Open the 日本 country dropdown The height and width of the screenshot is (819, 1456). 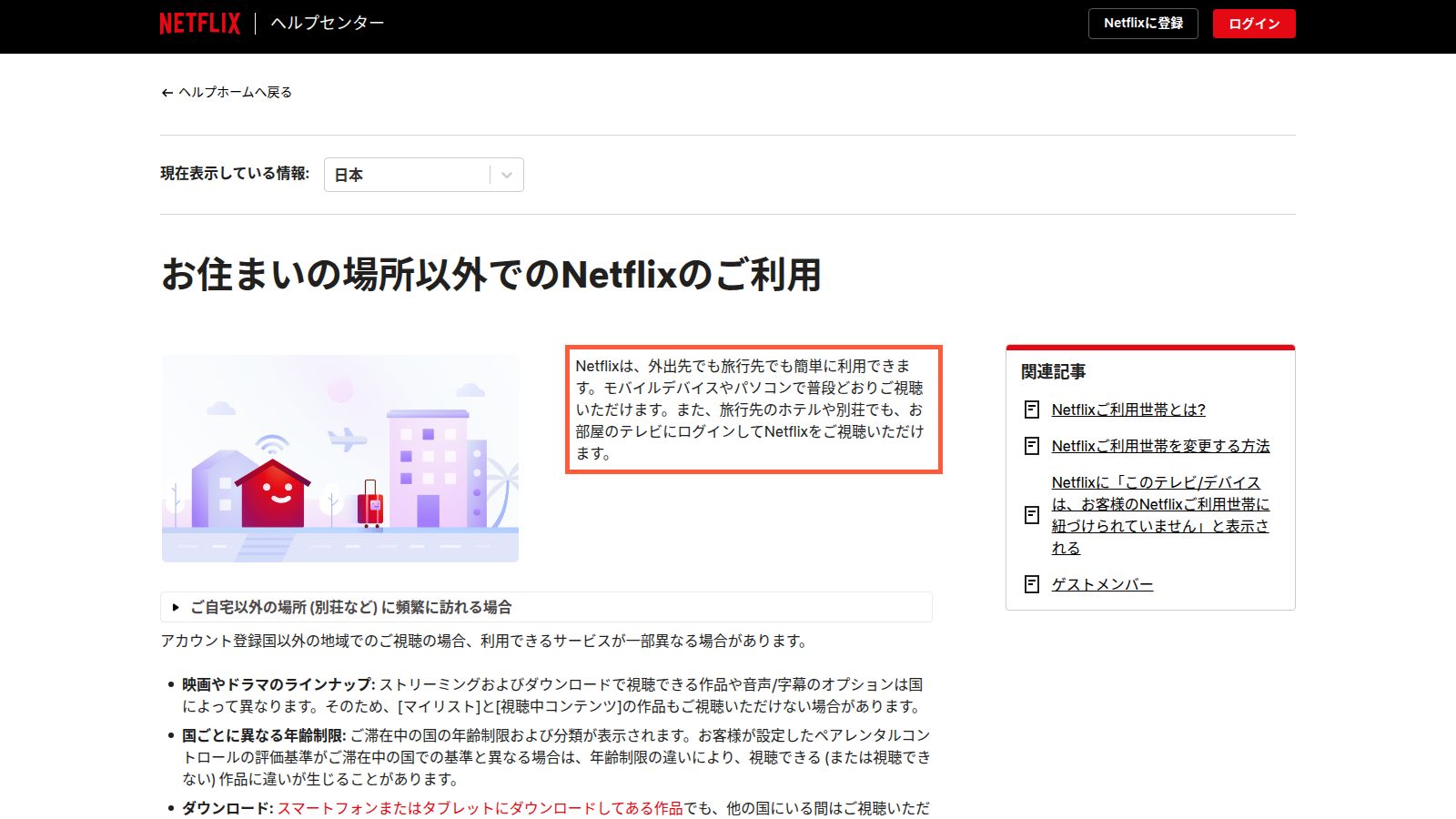[x=423, y=175]
